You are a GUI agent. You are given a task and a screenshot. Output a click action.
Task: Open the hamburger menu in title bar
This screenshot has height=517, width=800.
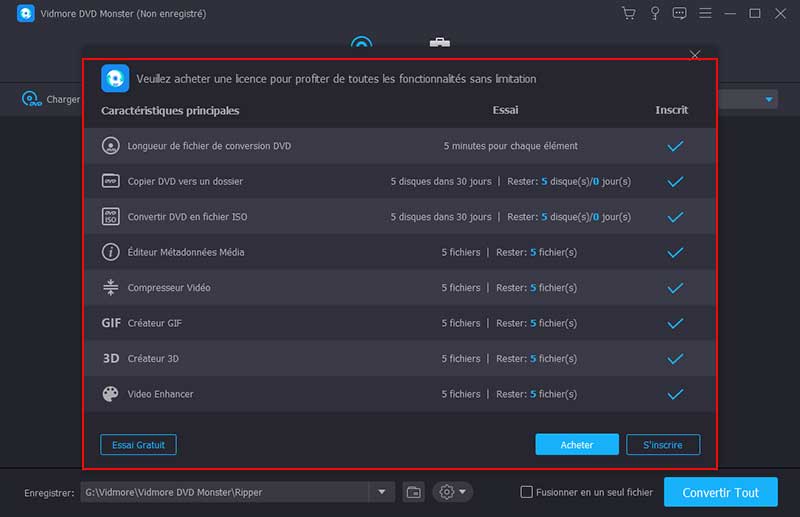click(x=706, y=14)
